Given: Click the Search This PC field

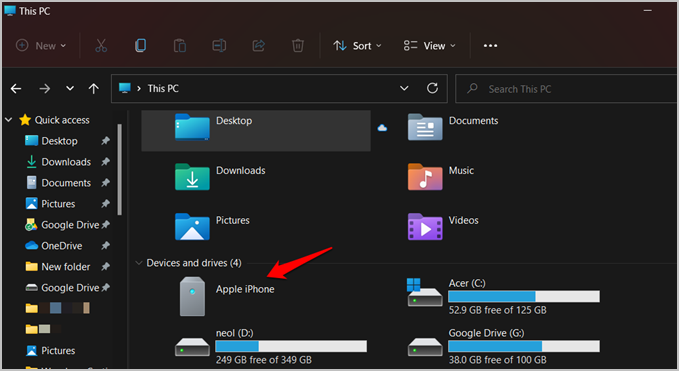Looking at the screenshot, I should tap(566, 89).
